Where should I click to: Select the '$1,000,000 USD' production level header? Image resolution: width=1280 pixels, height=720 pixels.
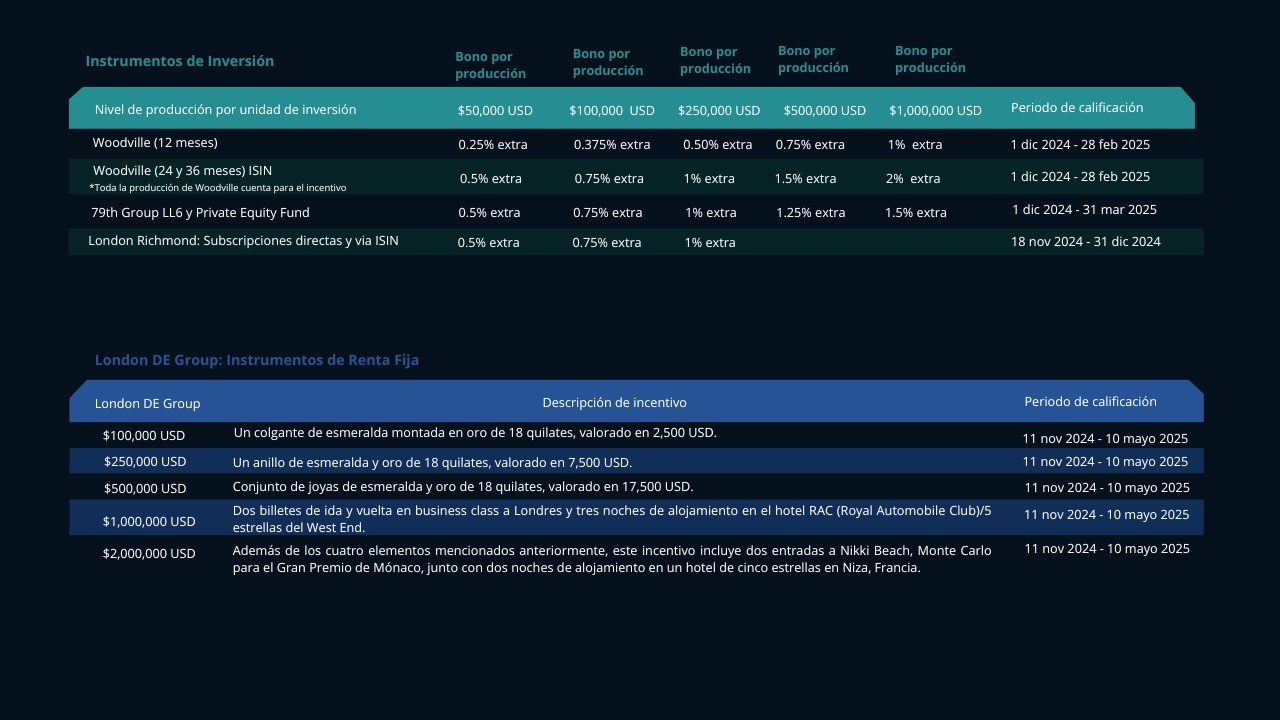[935, 110]
